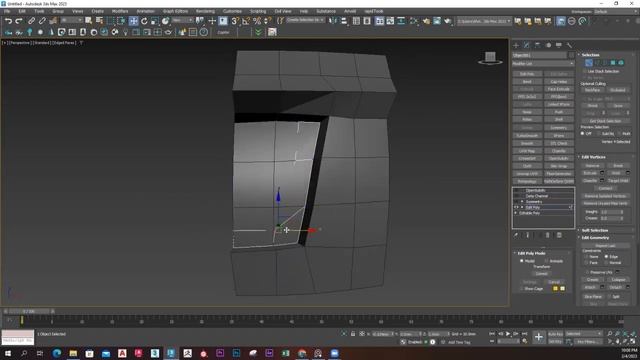Viewport: 640px width, 360px height.
Task: Collapse the Edit Poly Mode rollout
Action: (531, 253)
